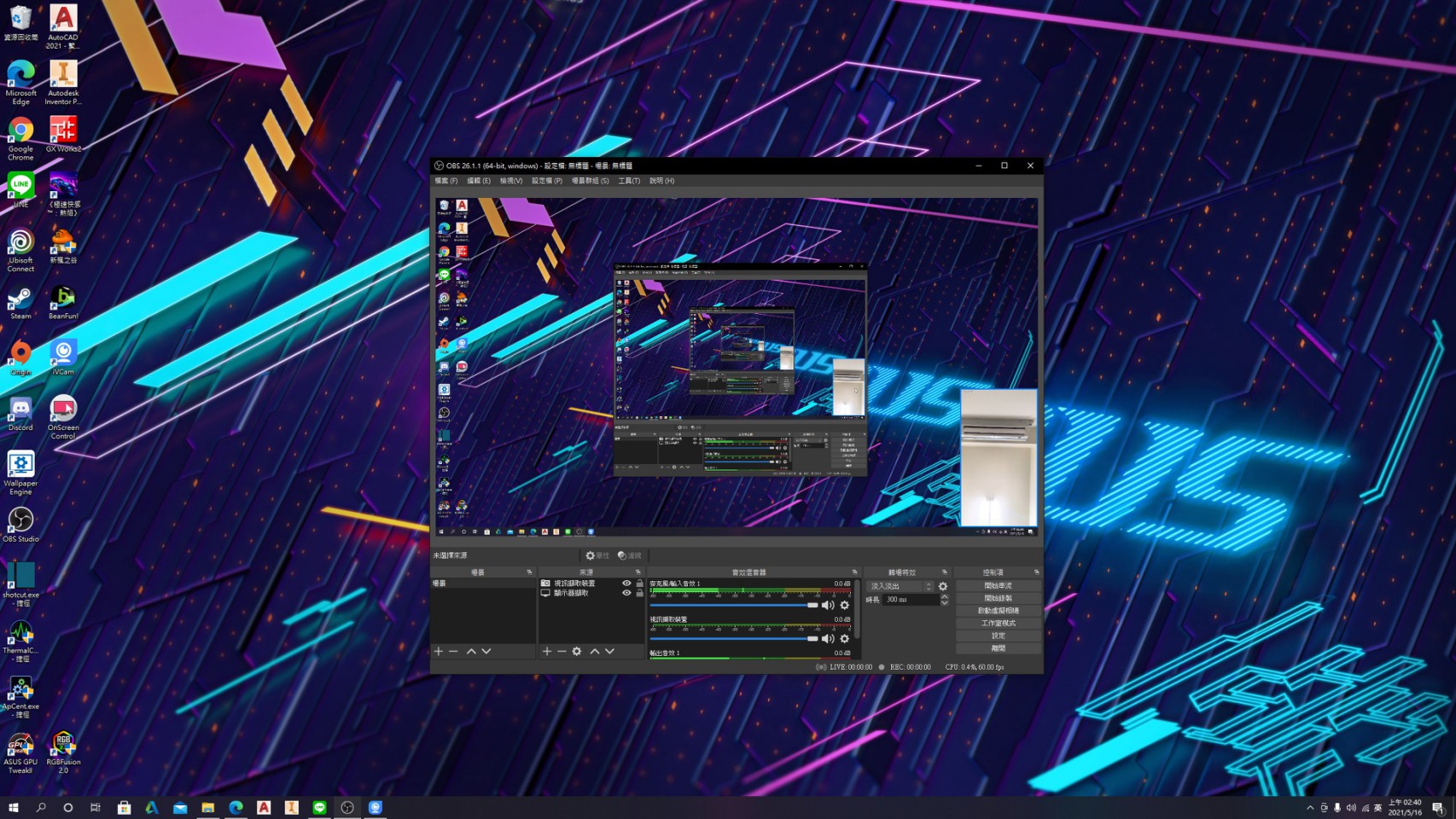Toggle visibility of 顯示器擷取 source
This screenshot has height=819, width=1456.
click(626, 593)
